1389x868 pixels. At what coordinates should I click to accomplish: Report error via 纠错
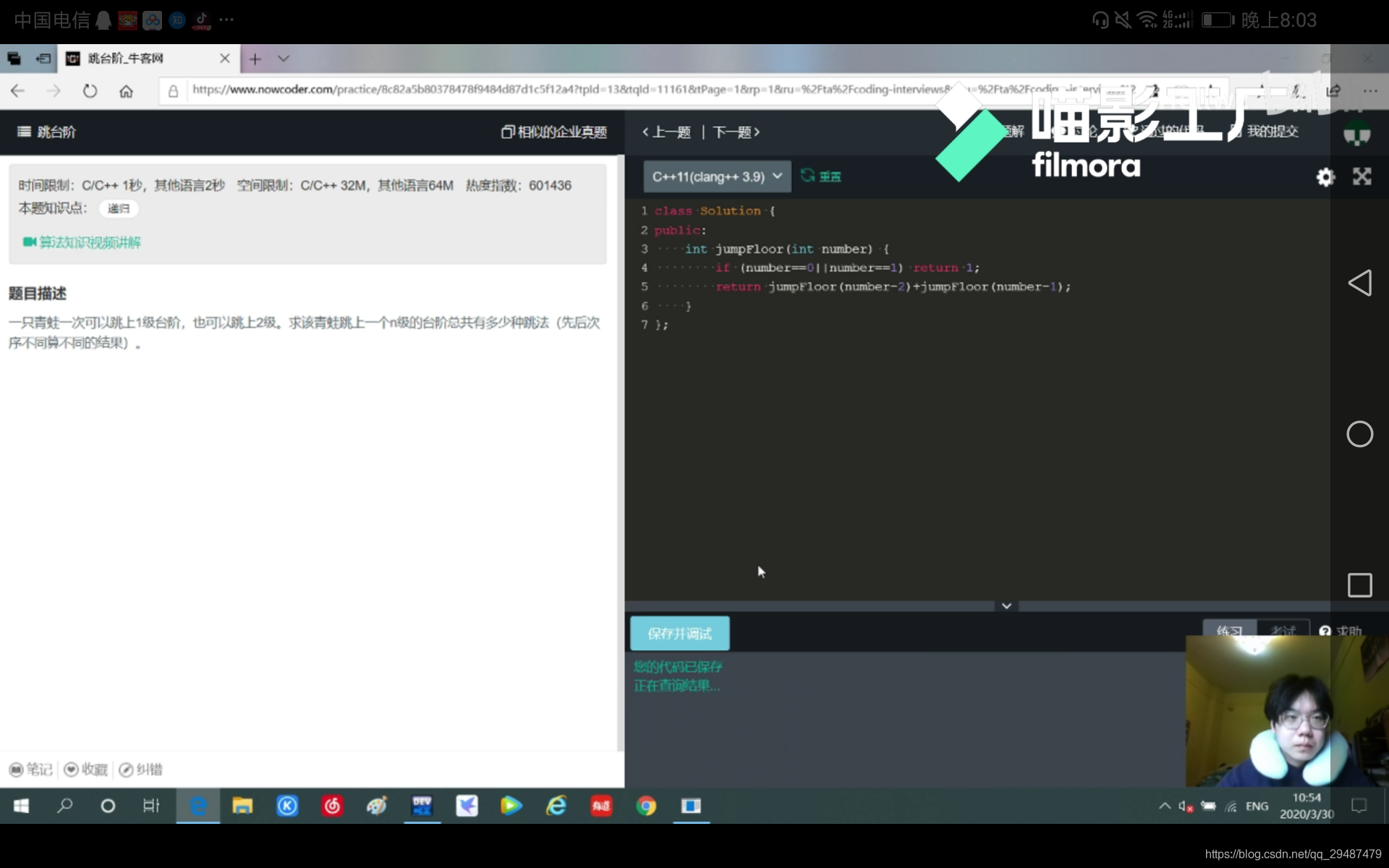141,770
